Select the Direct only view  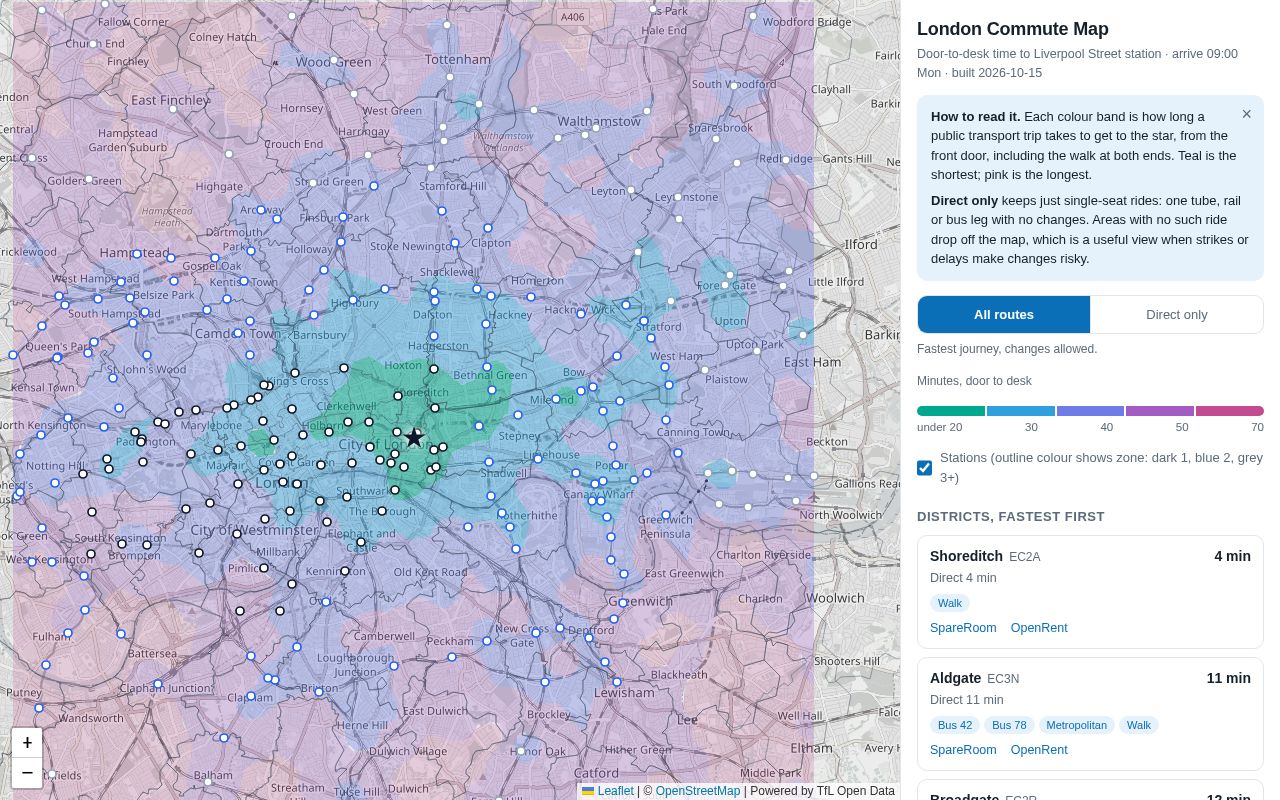[1177, 314]
